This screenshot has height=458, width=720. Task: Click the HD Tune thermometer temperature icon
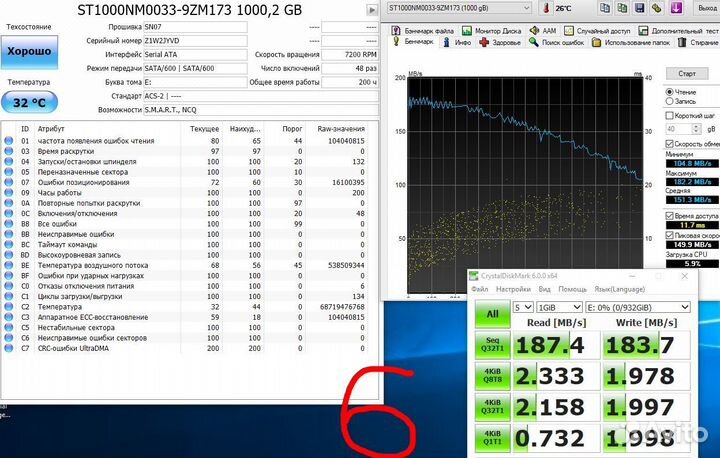(546, 8)
